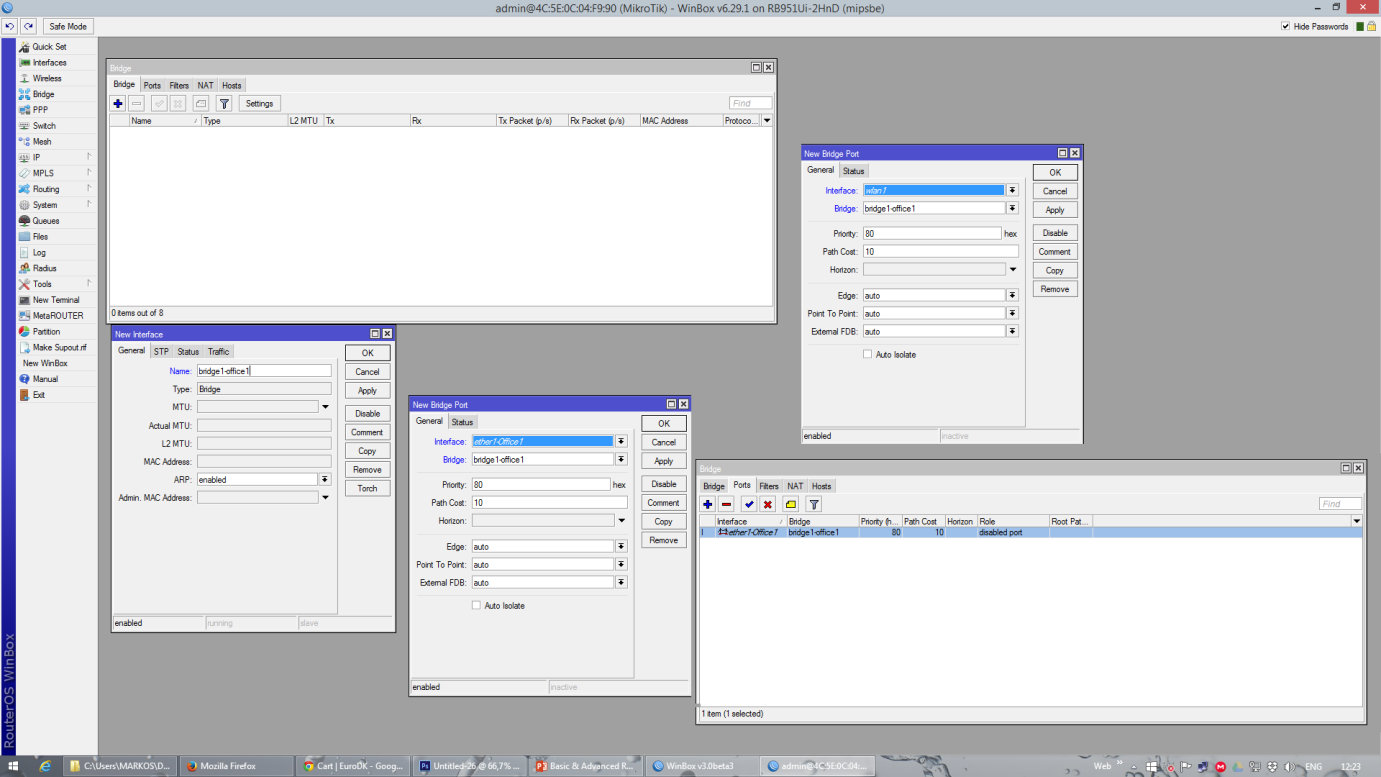
Task: Click Path Cost field in wlan1 dialog
Action: 940,252
